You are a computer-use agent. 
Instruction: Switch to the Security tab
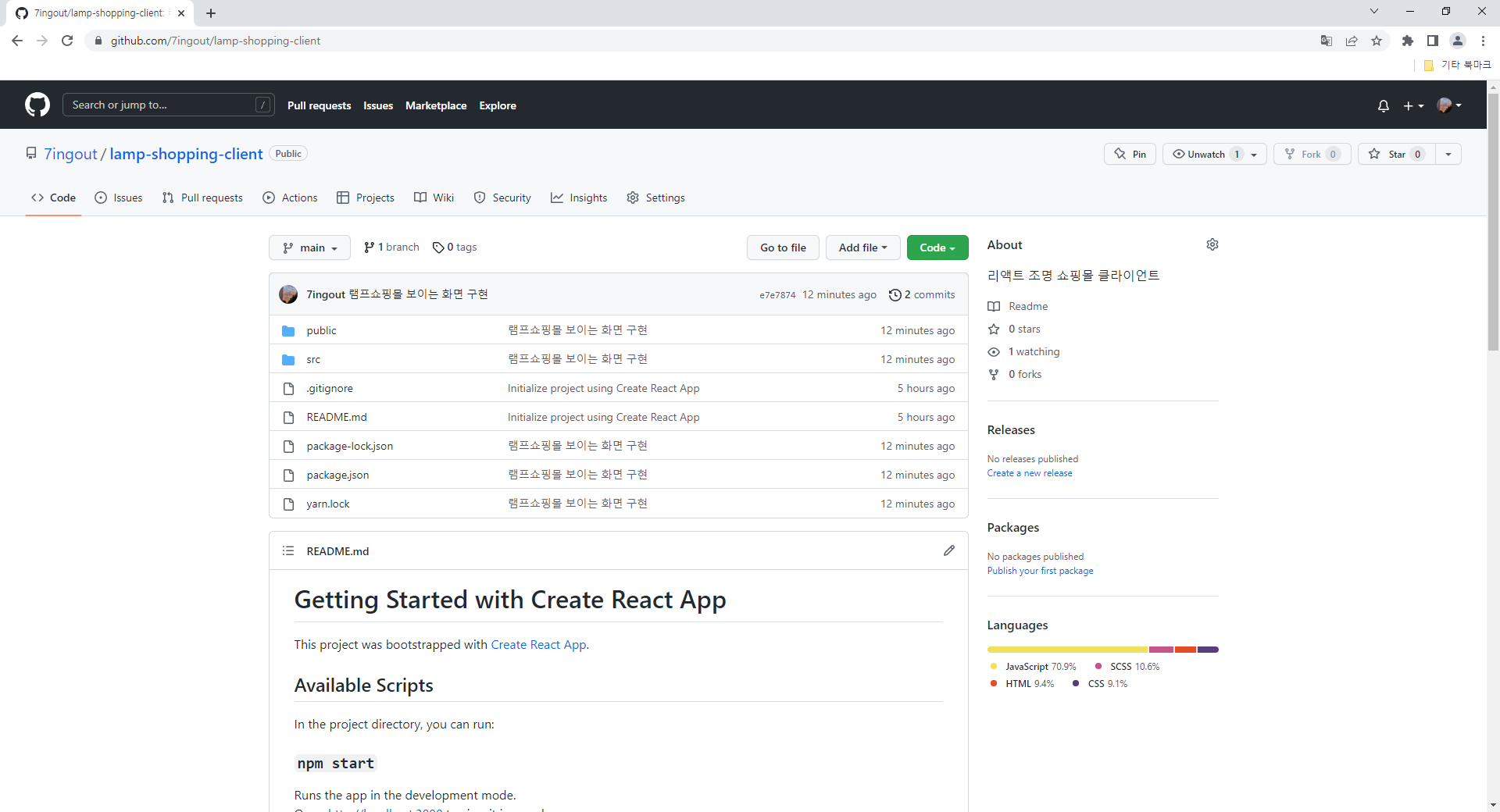pyautogui.click(x=502, y=198)
